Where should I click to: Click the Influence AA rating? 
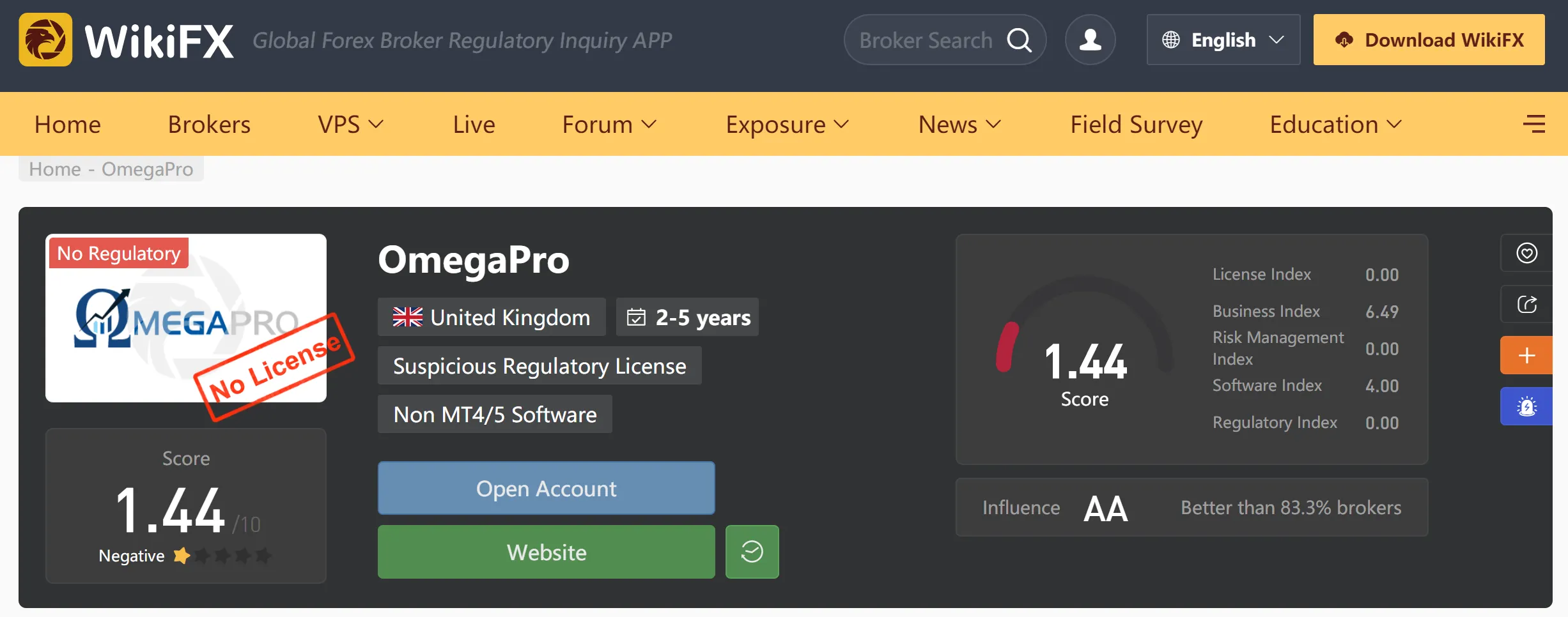1106,508
